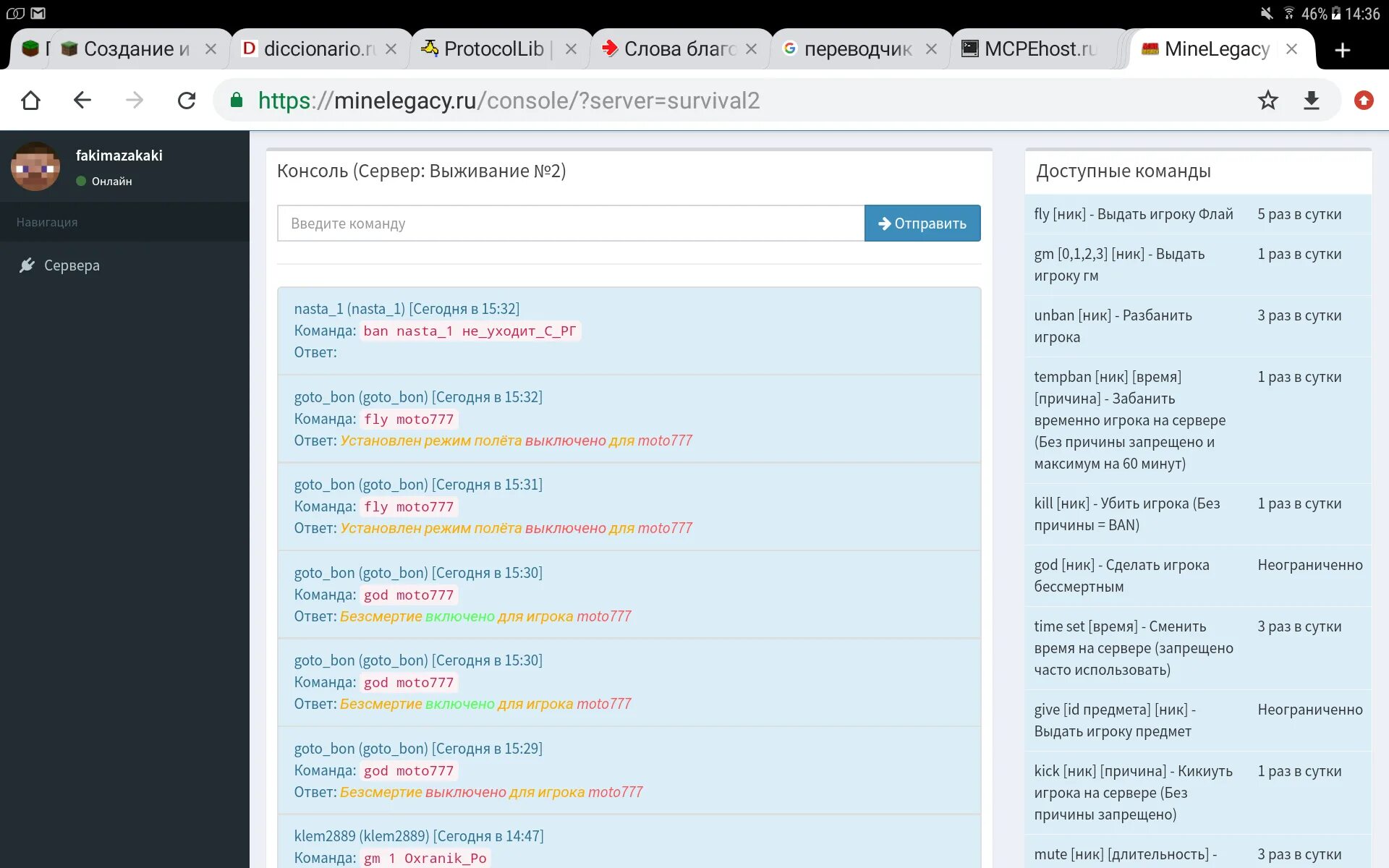This screenshot has height=868, width=1389.
Task: Click 'goto_bon (goto_bon) [Сегодня в 15:29]' header
Action: pos(418,749)
